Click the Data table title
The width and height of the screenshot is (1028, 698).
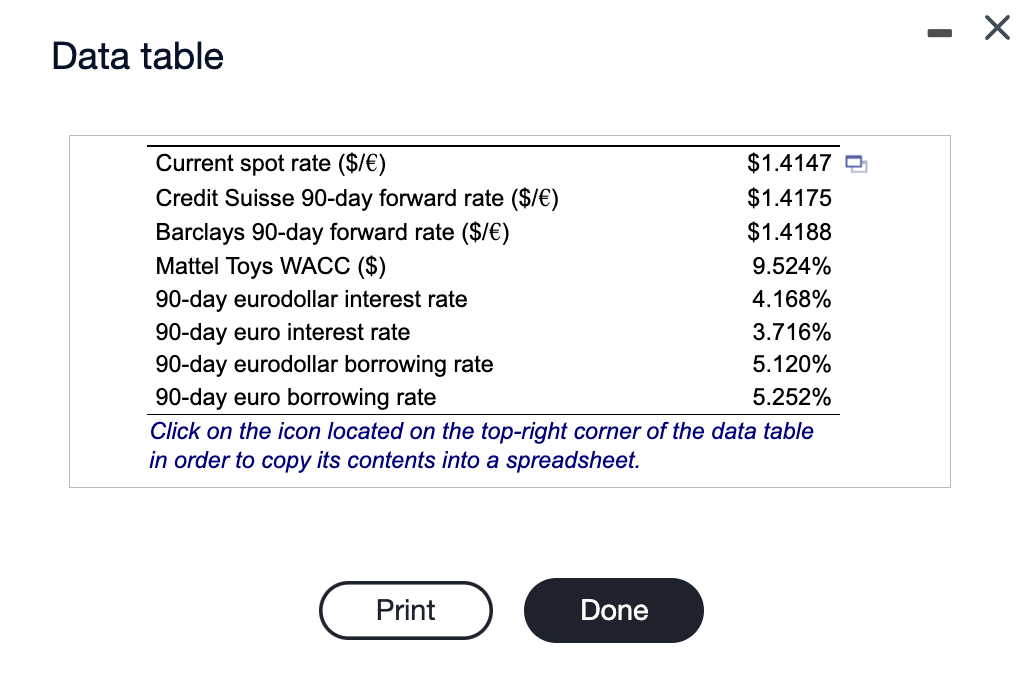136,57
